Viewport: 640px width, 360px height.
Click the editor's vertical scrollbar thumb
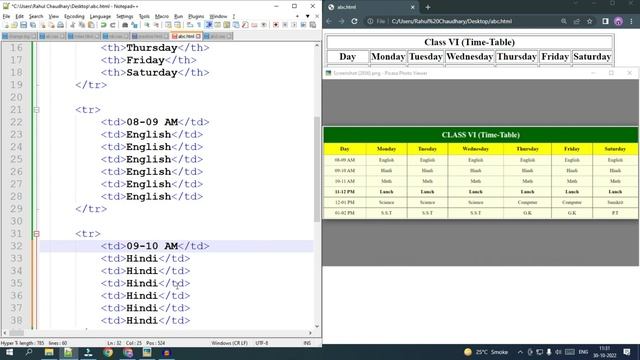[317, 169]
